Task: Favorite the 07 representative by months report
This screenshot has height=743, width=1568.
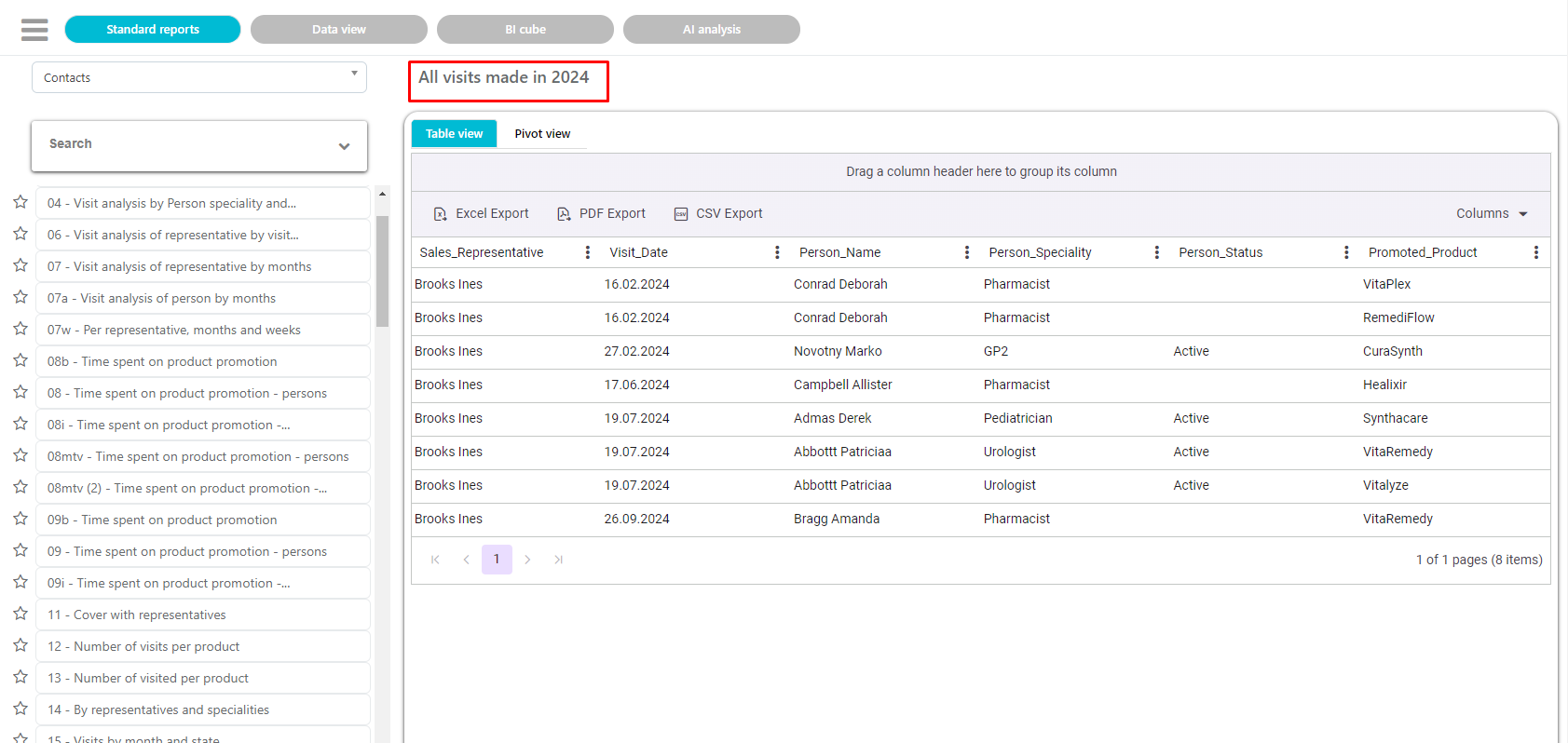Action: (x=20, y=265)
